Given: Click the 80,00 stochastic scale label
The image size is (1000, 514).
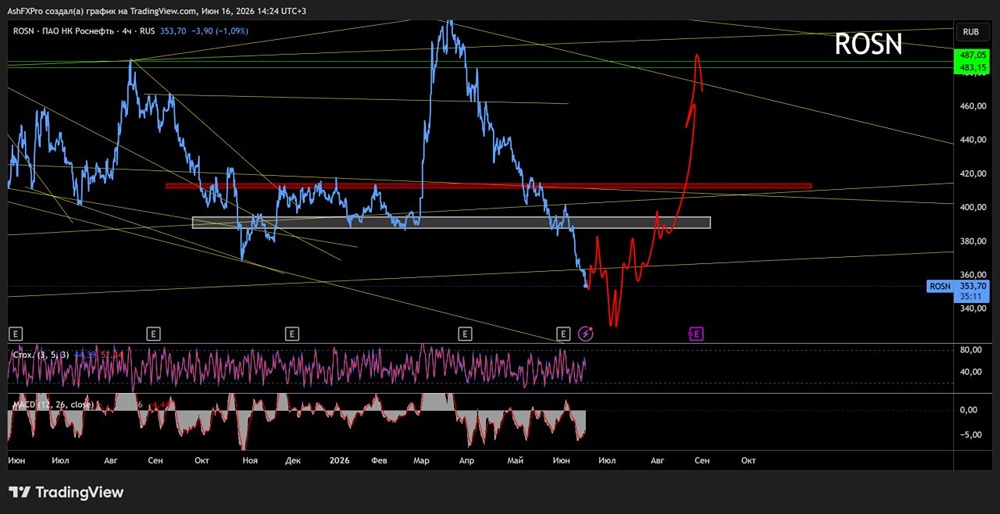Looking at the screenshot, I should [970, 349].
